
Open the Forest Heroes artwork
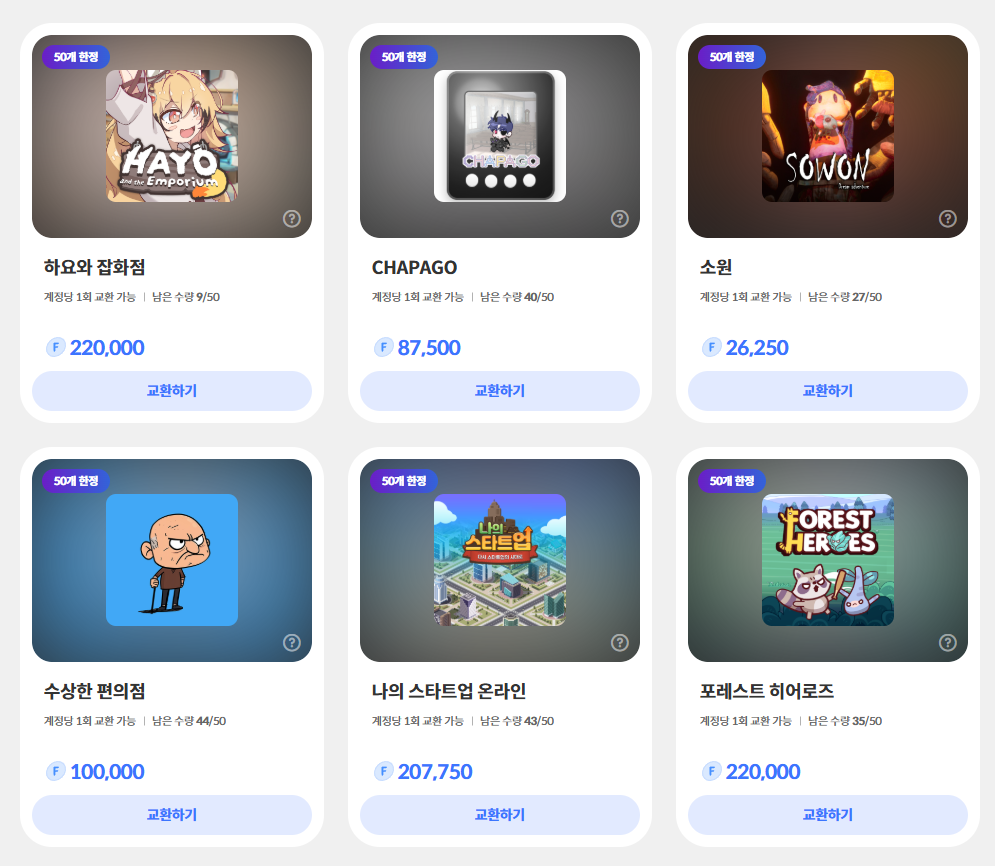828,560
